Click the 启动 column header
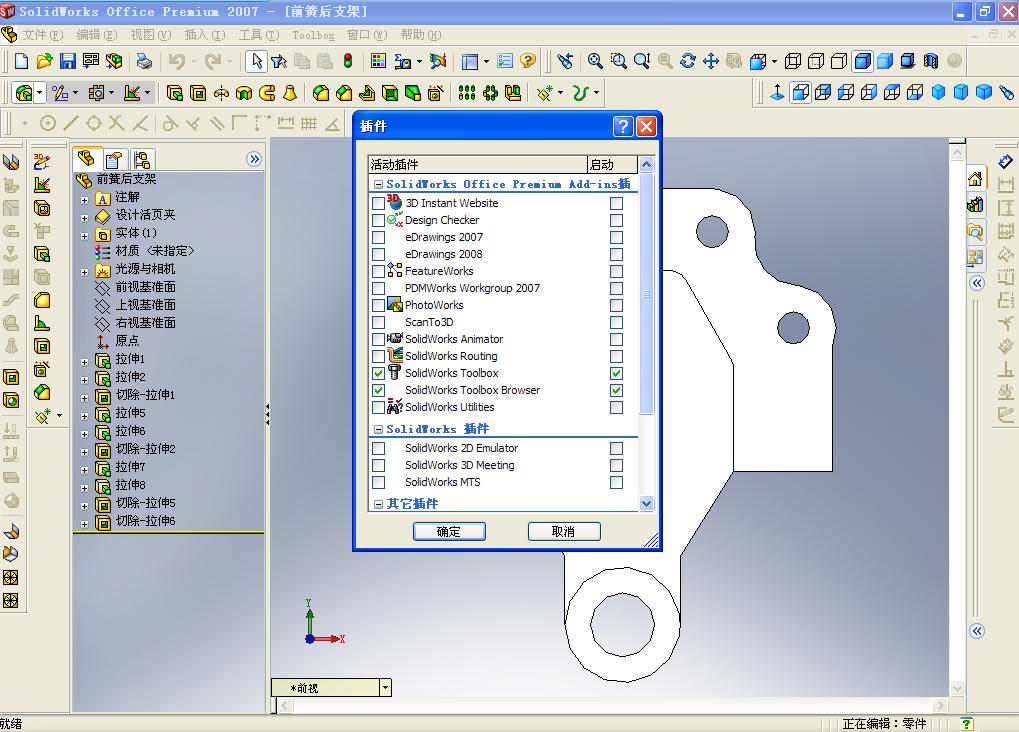This screenshot has width=1019, height=732. (x=612, y=164)
